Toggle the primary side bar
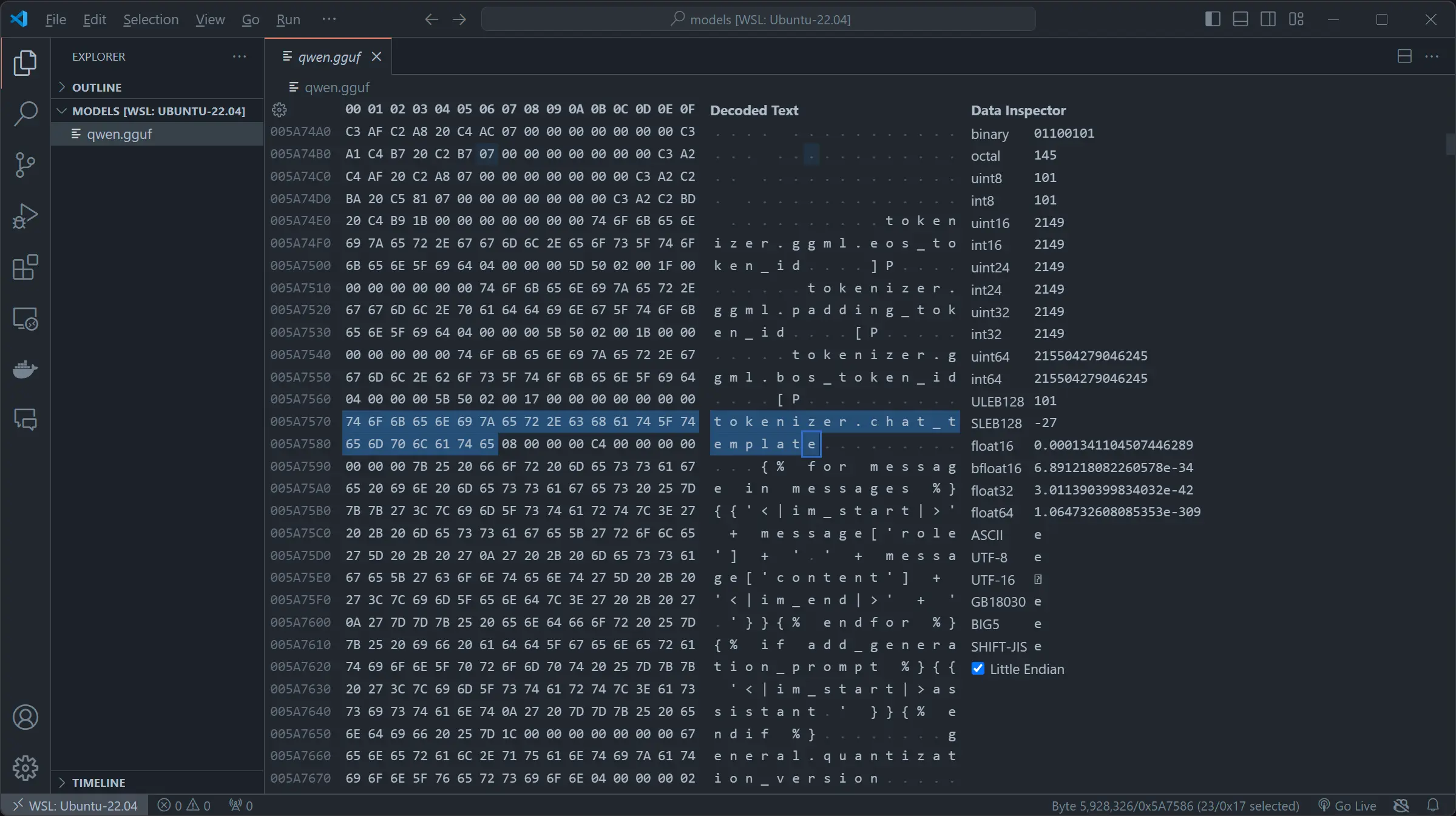This screenshot has height=816, width=1456. pos(1212,19)
